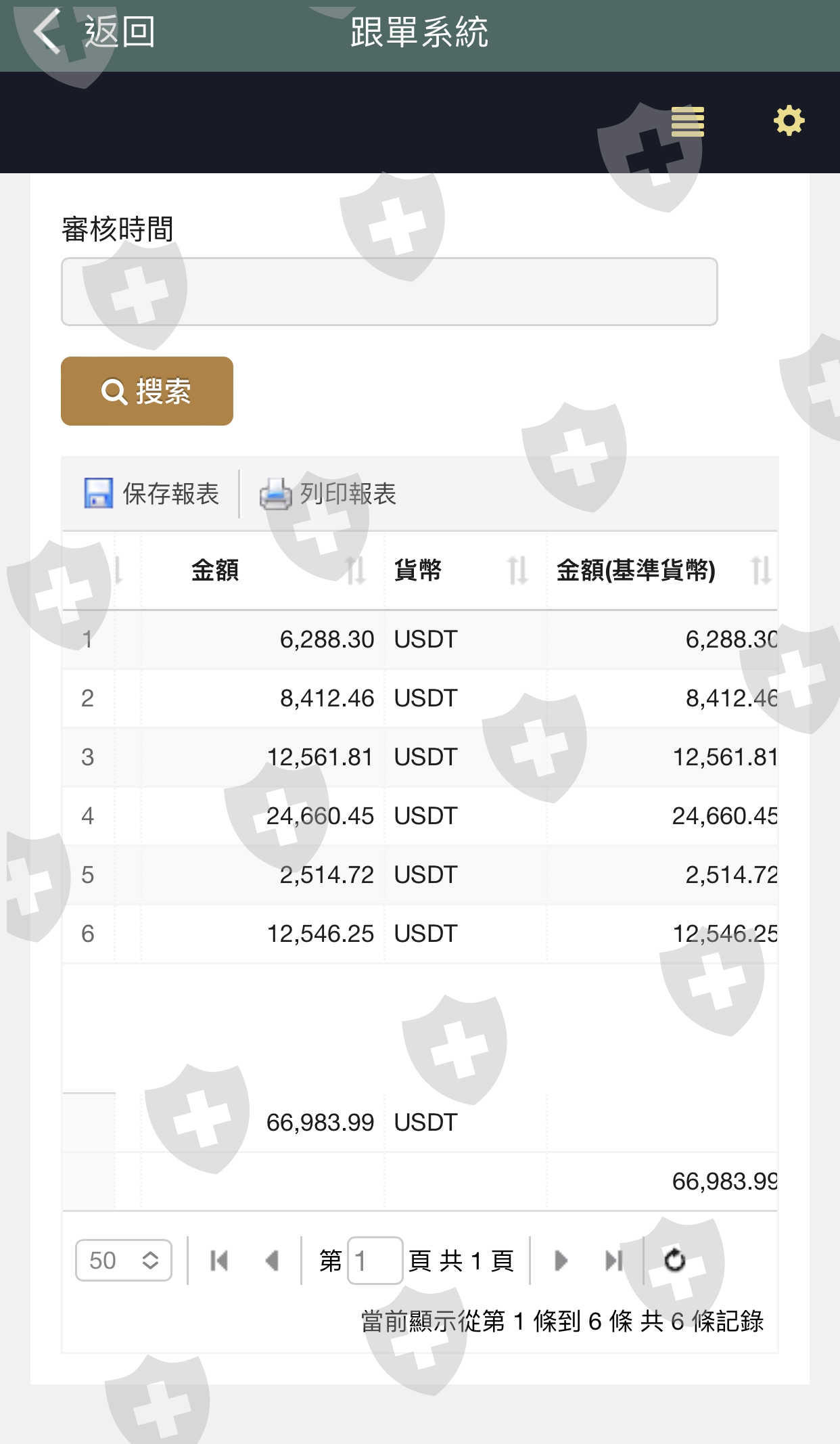Go to the next page of records
The height and width of the screenshot is (1444, 840).
click(561, 1261)
